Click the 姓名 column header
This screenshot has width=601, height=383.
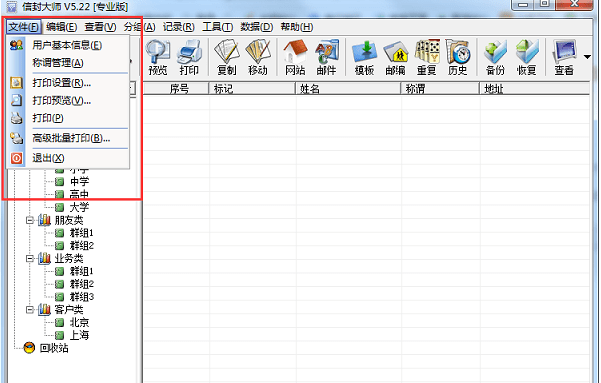(x=348, y=89)
